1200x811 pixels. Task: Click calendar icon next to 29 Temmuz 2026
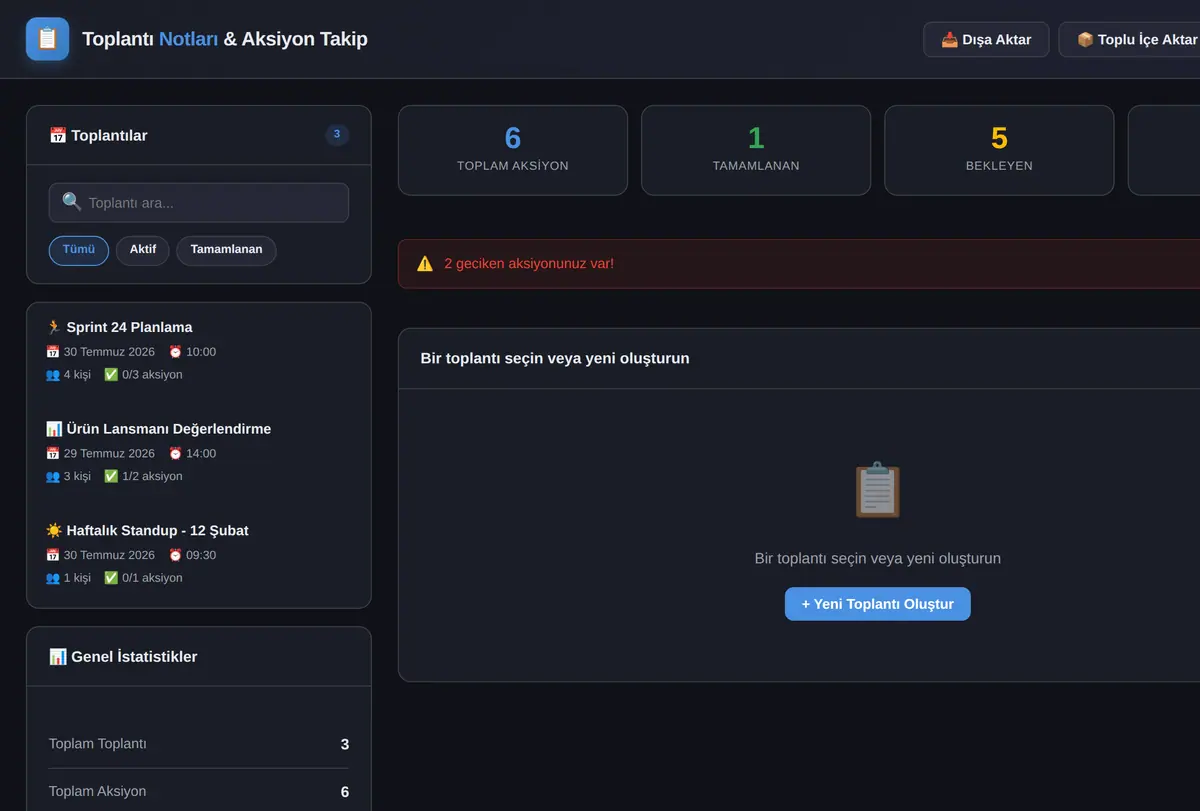tap(52, 454)
